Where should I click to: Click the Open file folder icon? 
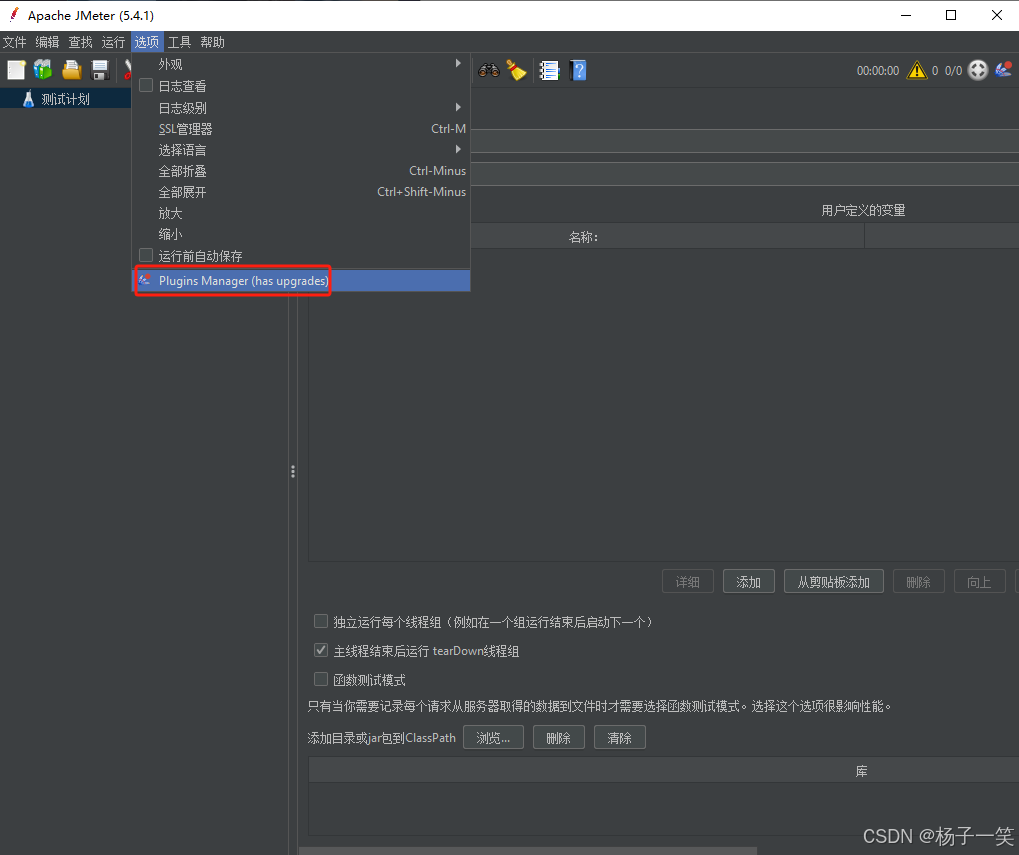(x=71, y=70)
